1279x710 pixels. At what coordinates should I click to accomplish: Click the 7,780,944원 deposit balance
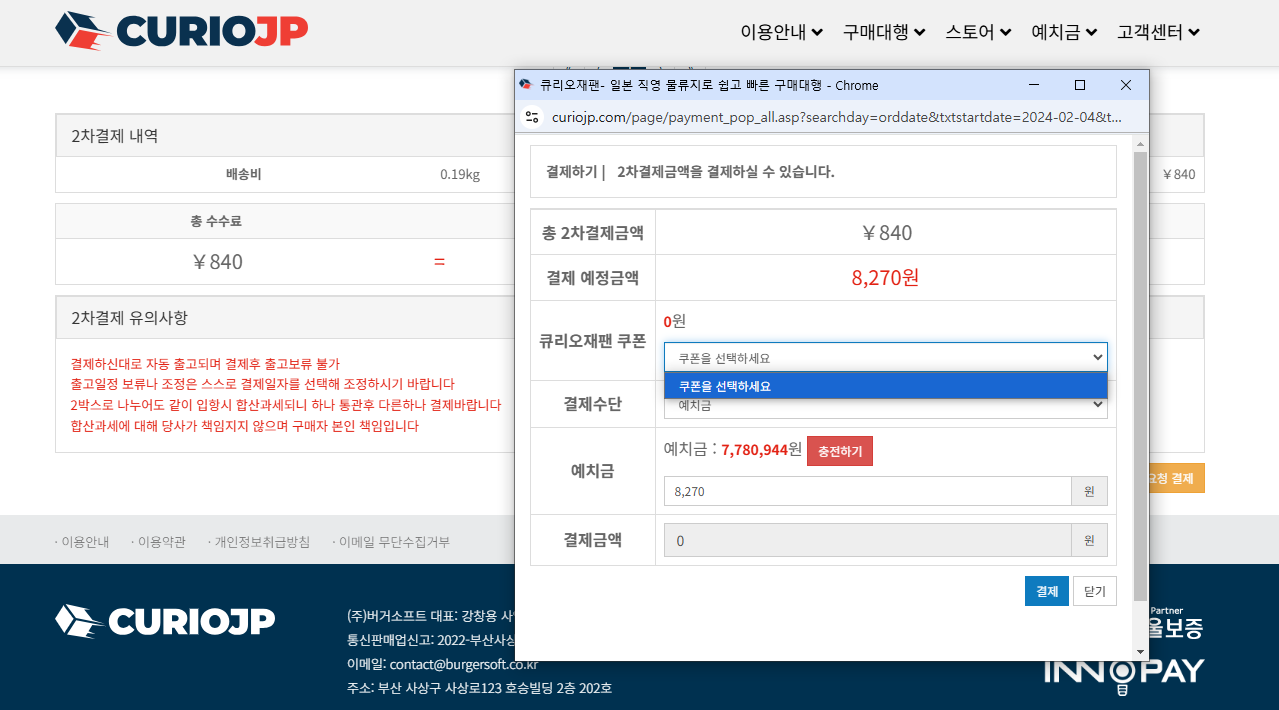click(x=762, y=450)
